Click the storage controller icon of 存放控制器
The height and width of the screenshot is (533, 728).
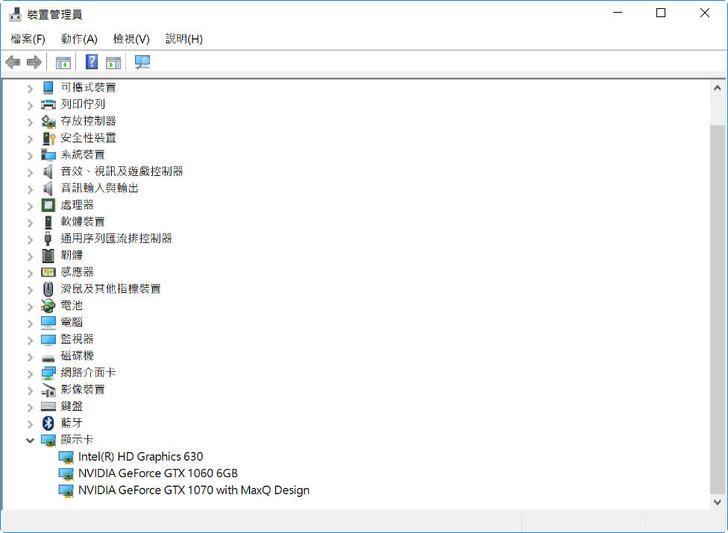coord(48,121)
